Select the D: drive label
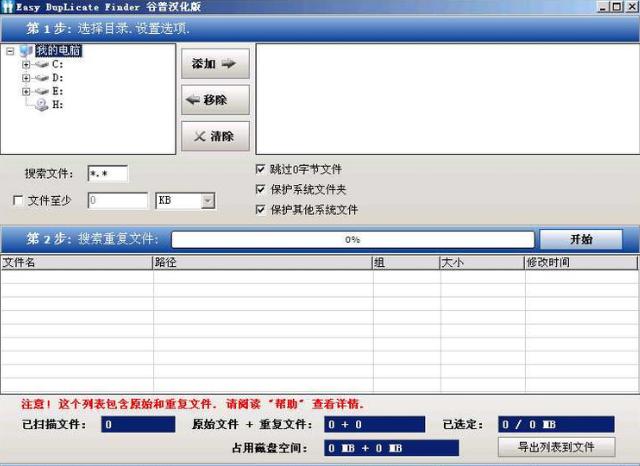The height and width of the screenshot is (466, 640). point(58,78)
